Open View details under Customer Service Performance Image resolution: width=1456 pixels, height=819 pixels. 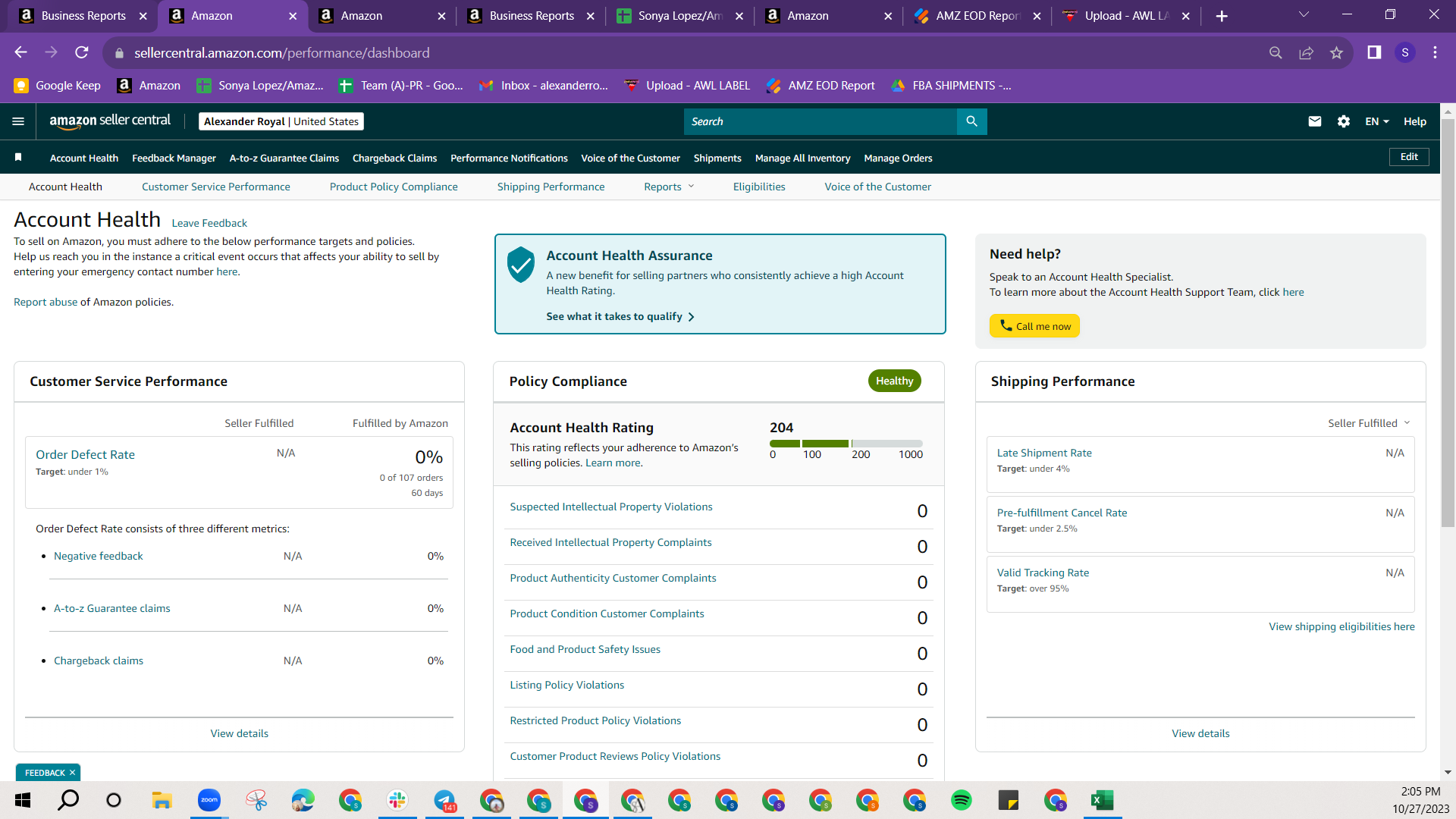tap(240, 733)
